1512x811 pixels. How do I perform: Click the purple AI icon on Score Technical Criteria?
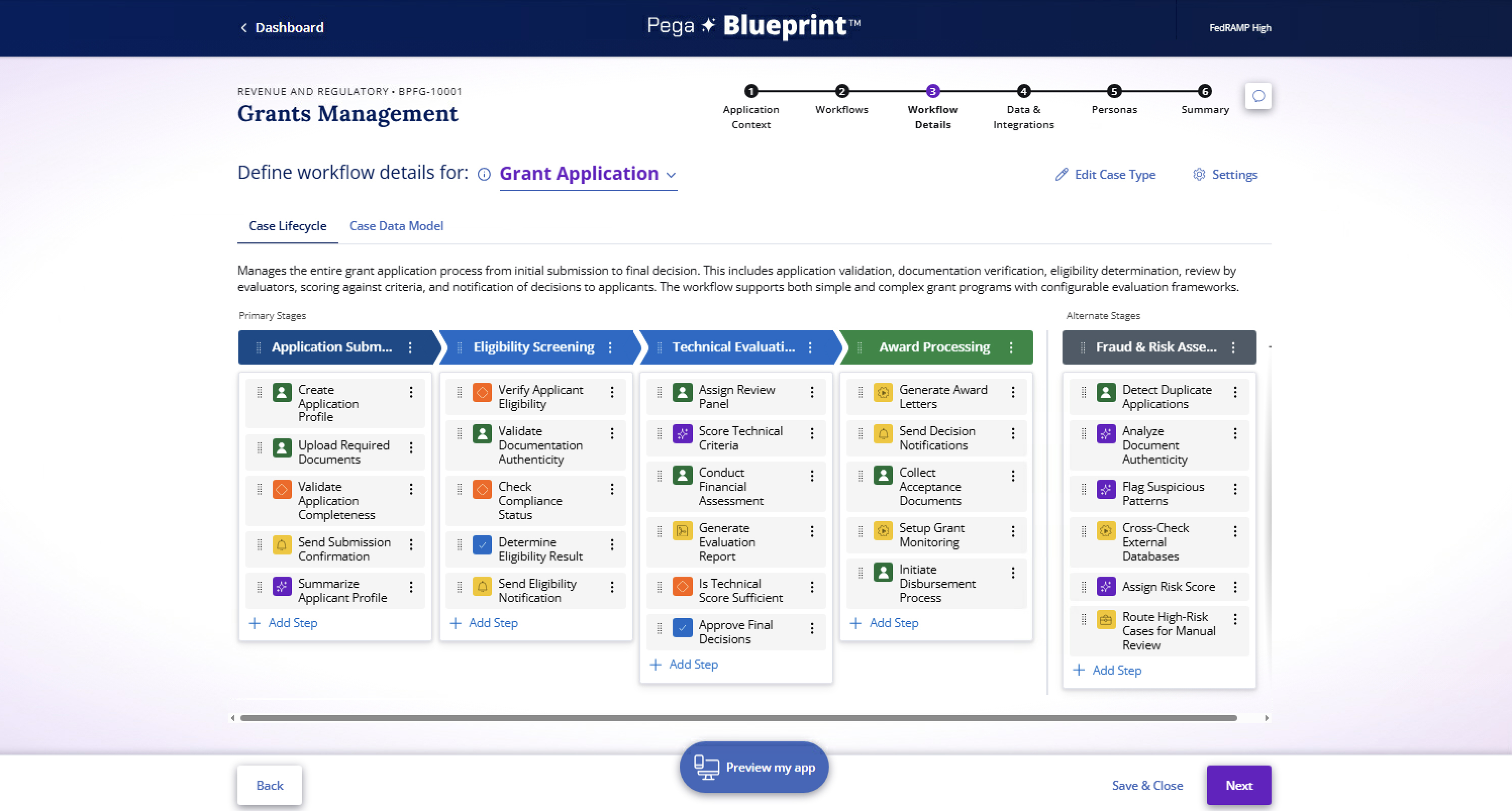point(682,434)
